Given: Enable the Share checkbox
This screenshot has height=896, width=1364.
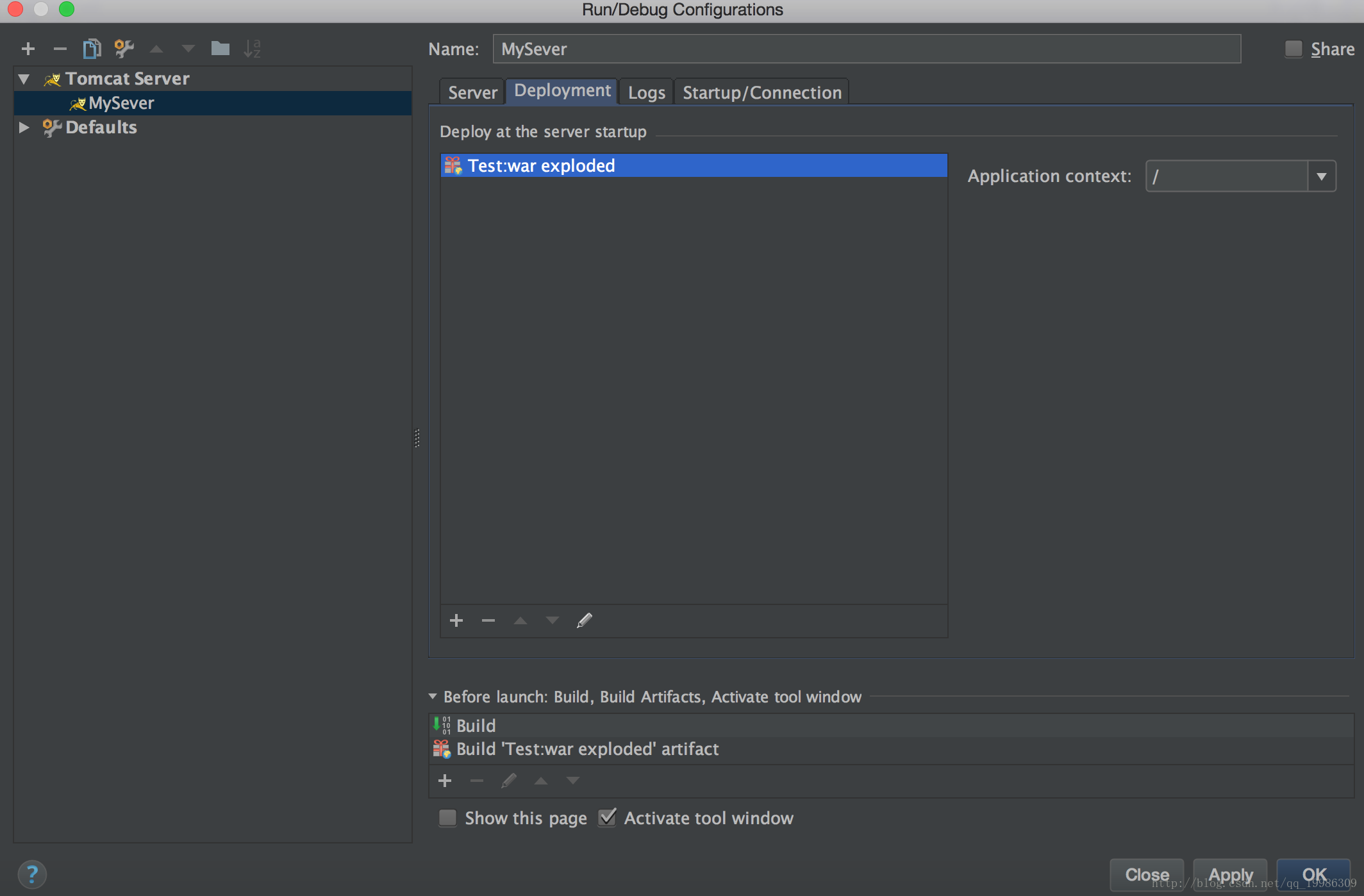Looking at the screenshot, I should click(1293, 49).
